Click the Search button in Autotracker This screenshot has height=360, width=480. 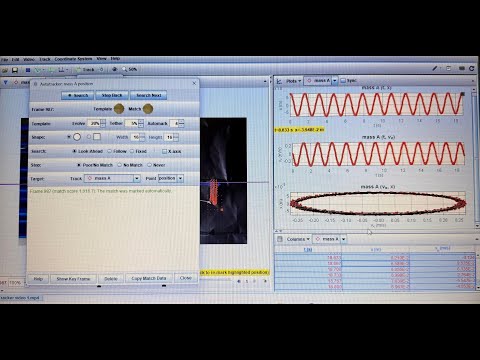point(78,95)
